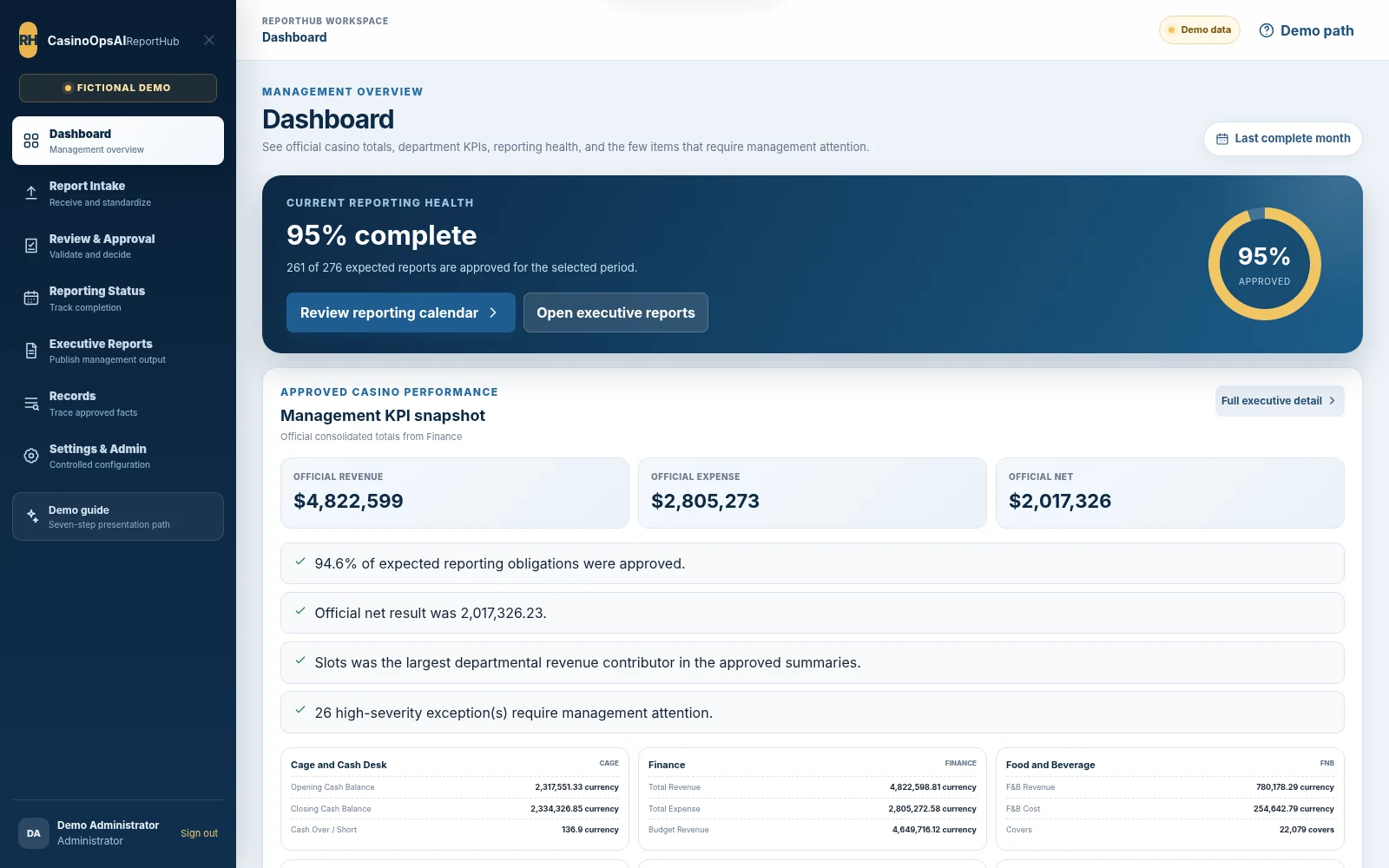The width and height of the screenshot is (1389, 868).
Task: Open the Records section
Action: point(118,404)
